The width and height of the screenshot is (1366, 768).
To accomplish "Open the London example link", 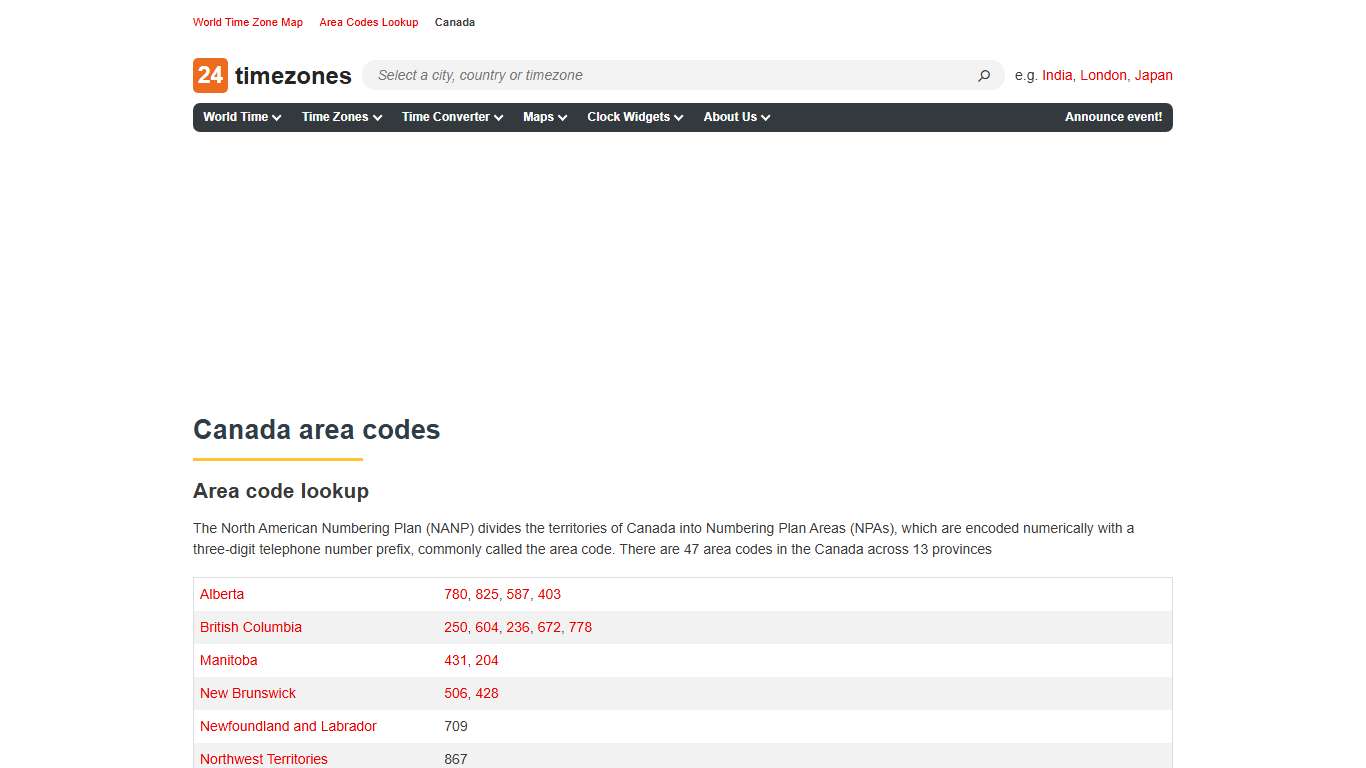I will [x=1103, y=75].
